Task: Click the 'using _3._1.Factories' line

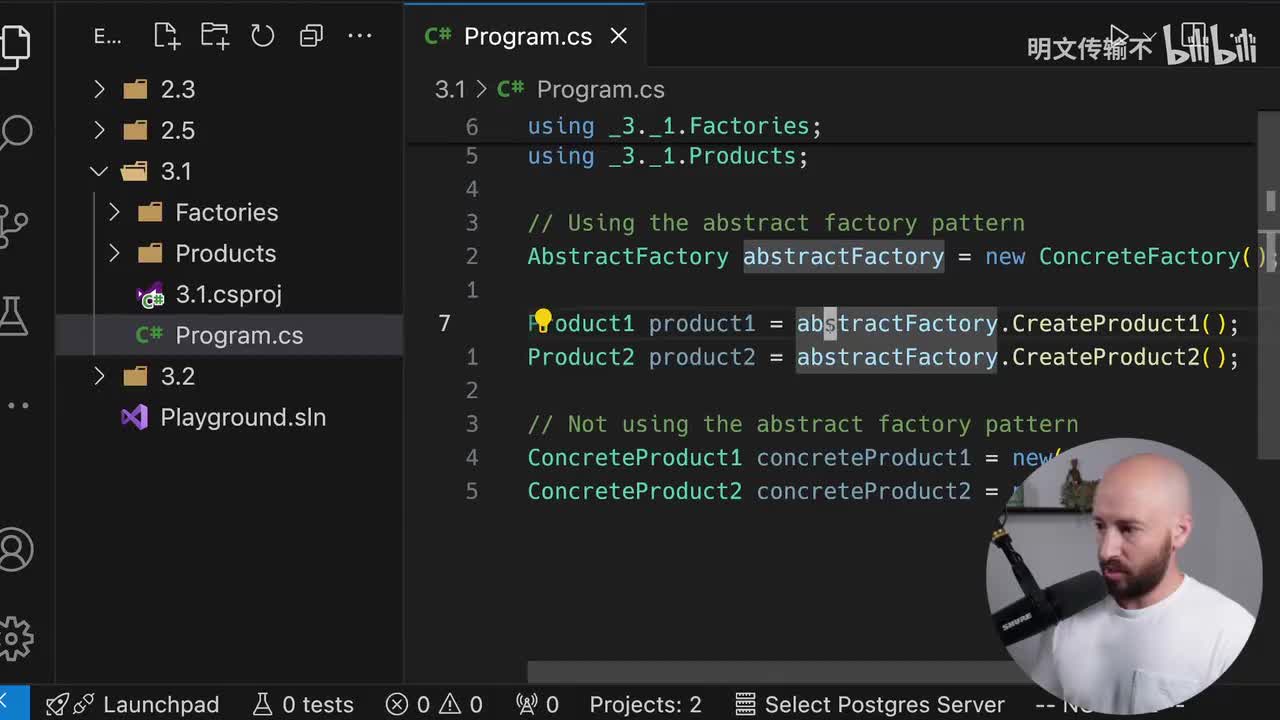Action: pyautogui.click(x=674, y=126)
